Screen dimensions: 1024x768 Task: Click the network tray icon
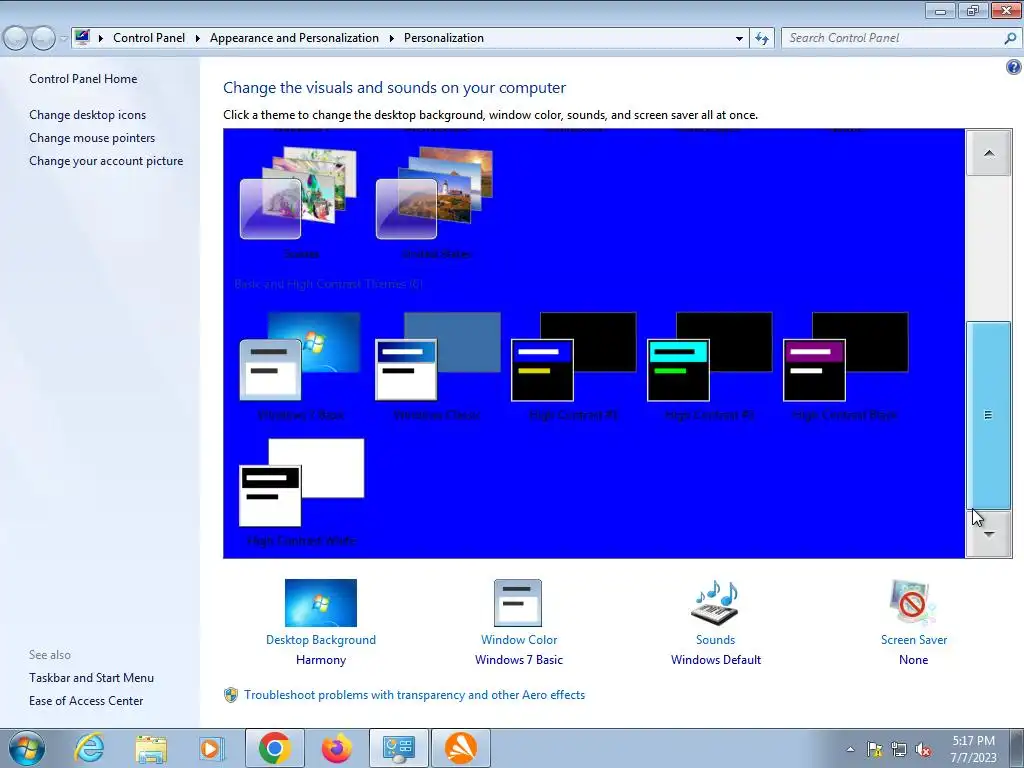[x=899, y=749]
